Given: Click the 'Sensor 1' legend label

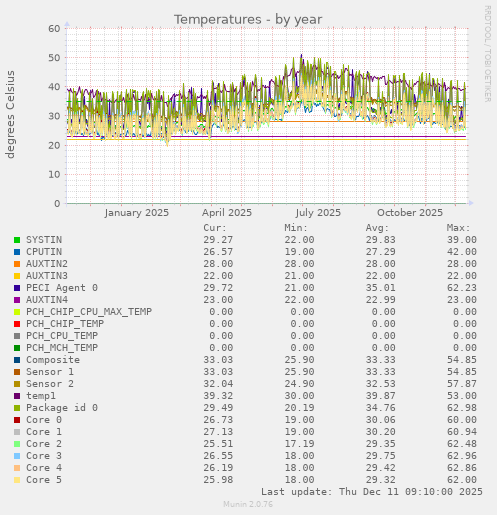Looking at the screenshot, I should click(50, 372).
